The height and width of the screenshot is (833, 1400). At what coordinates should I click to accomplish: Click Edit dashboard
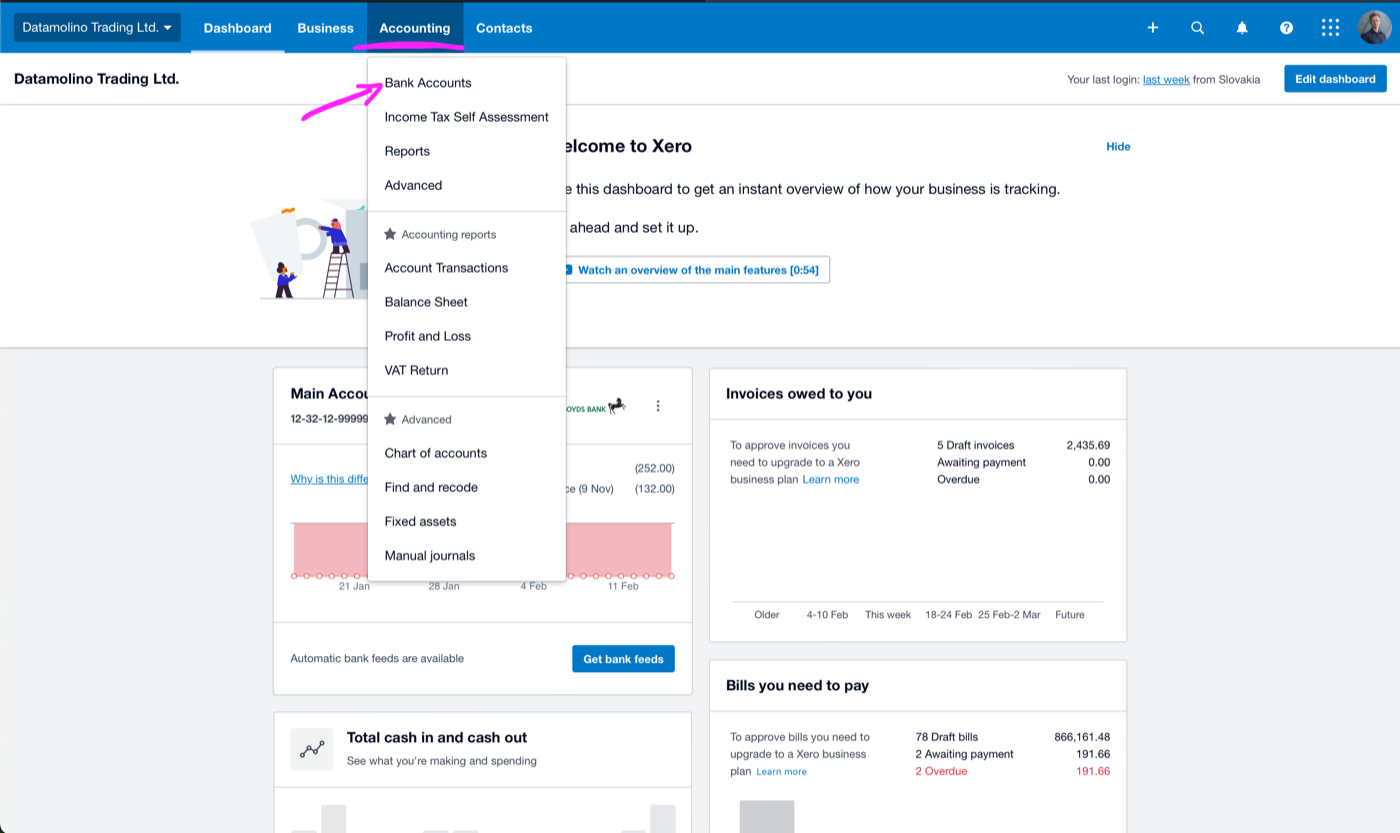1335,78
